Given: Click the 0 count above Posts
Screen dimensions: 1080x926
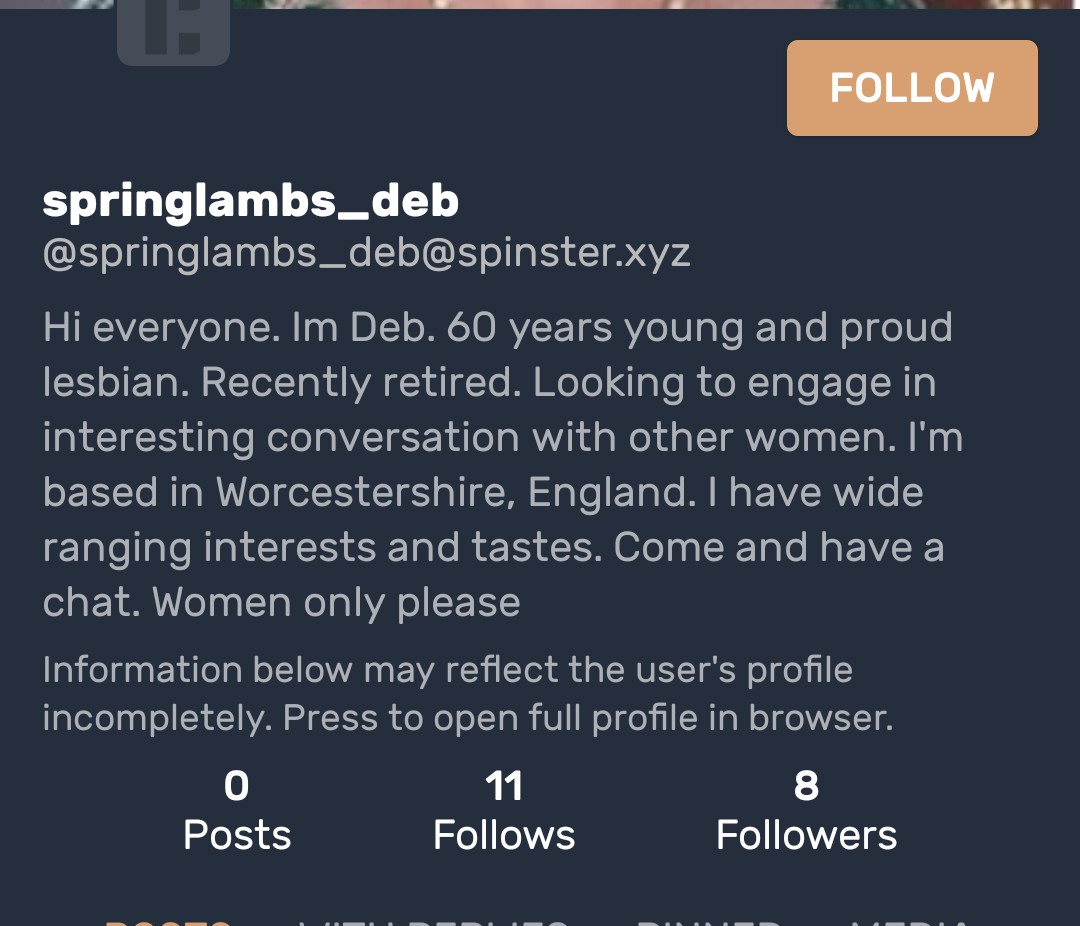Looking at the screenshot, I should 236,786.
